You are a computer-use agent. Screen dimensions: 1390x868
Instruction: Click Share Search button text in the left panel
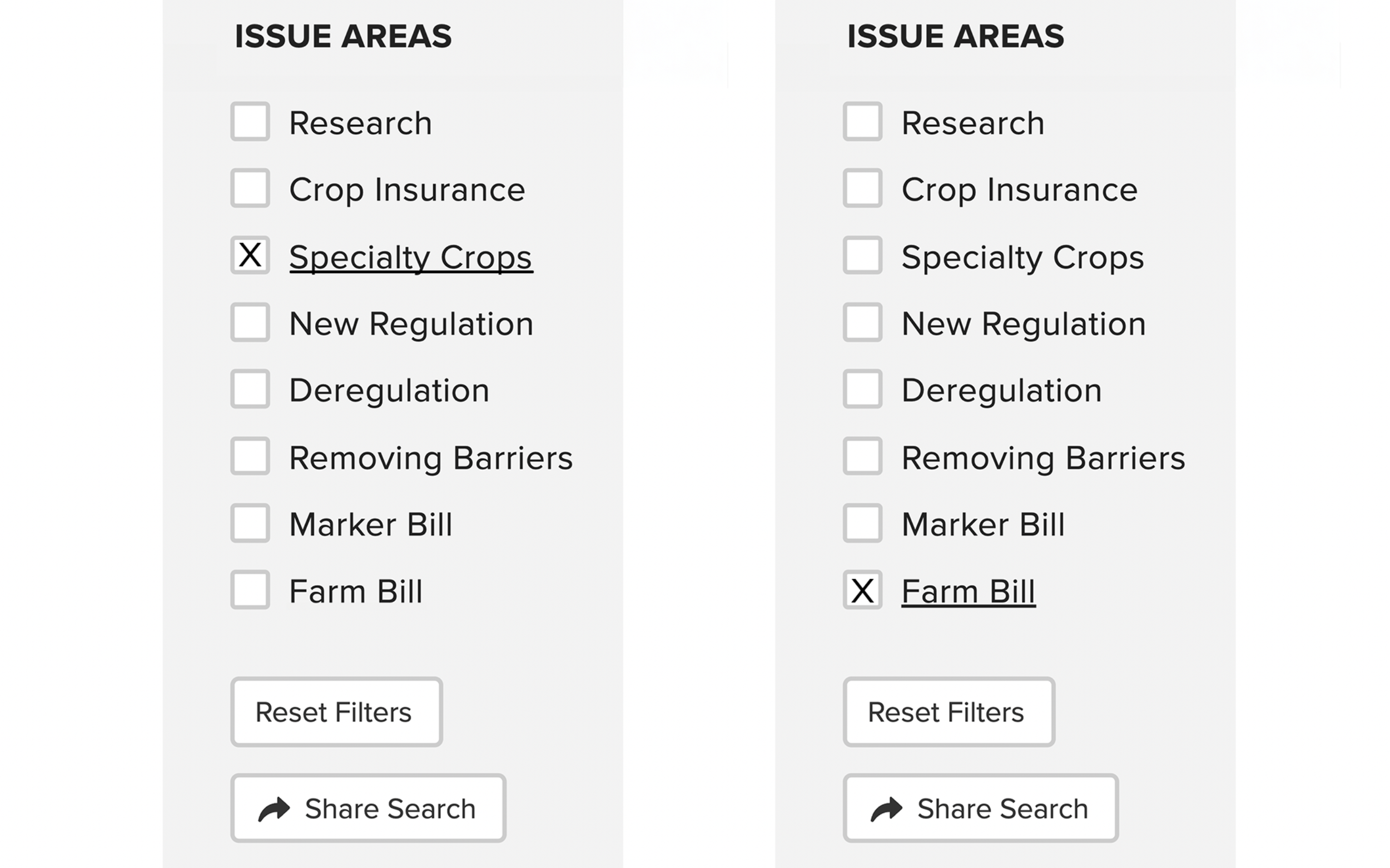click(x=390, y=809)
